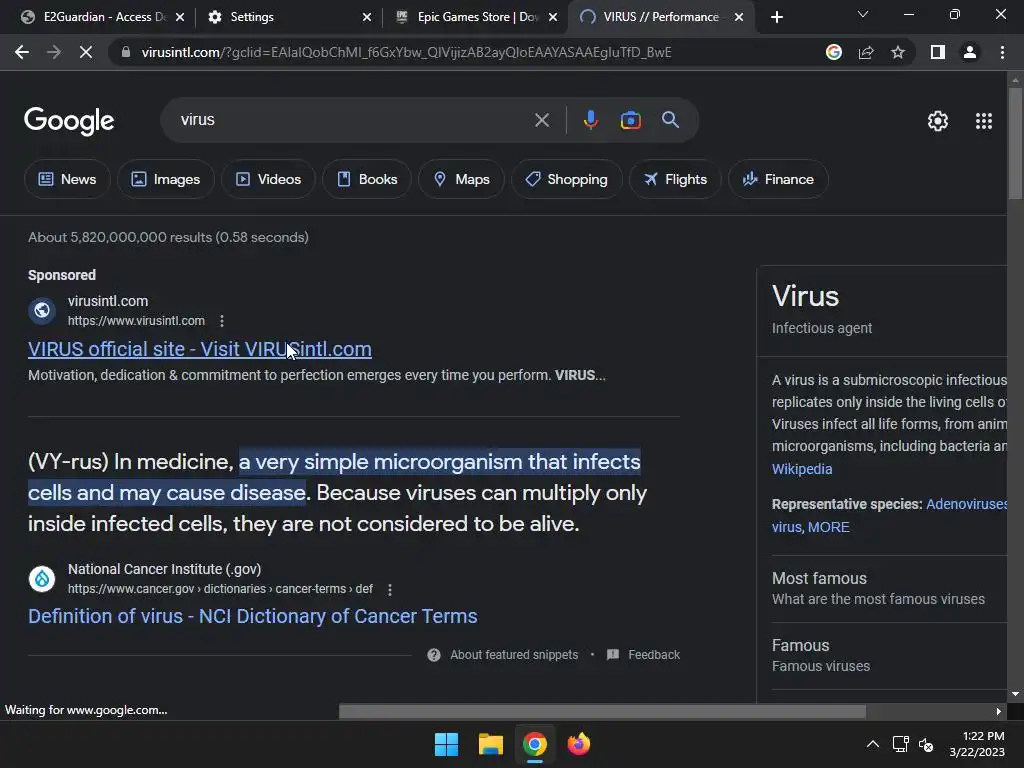Viewport: 1024px width, 768px height.
Task: Click the vertical scrollbar thumb
Action: click(1015, 142)
